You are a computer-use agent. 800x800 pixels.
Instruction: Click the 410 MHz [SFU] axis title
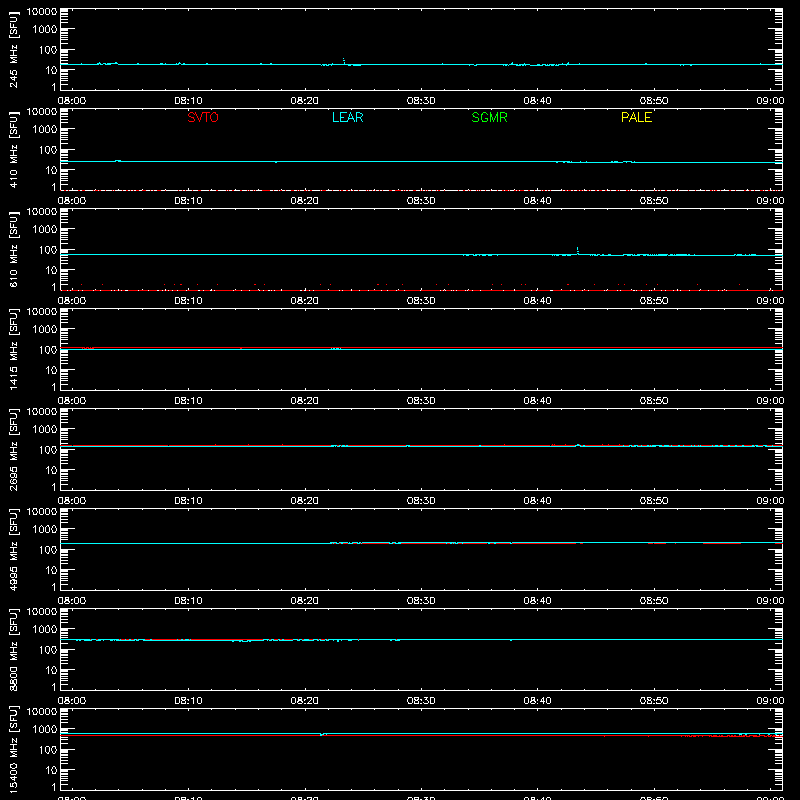(14, 149)
